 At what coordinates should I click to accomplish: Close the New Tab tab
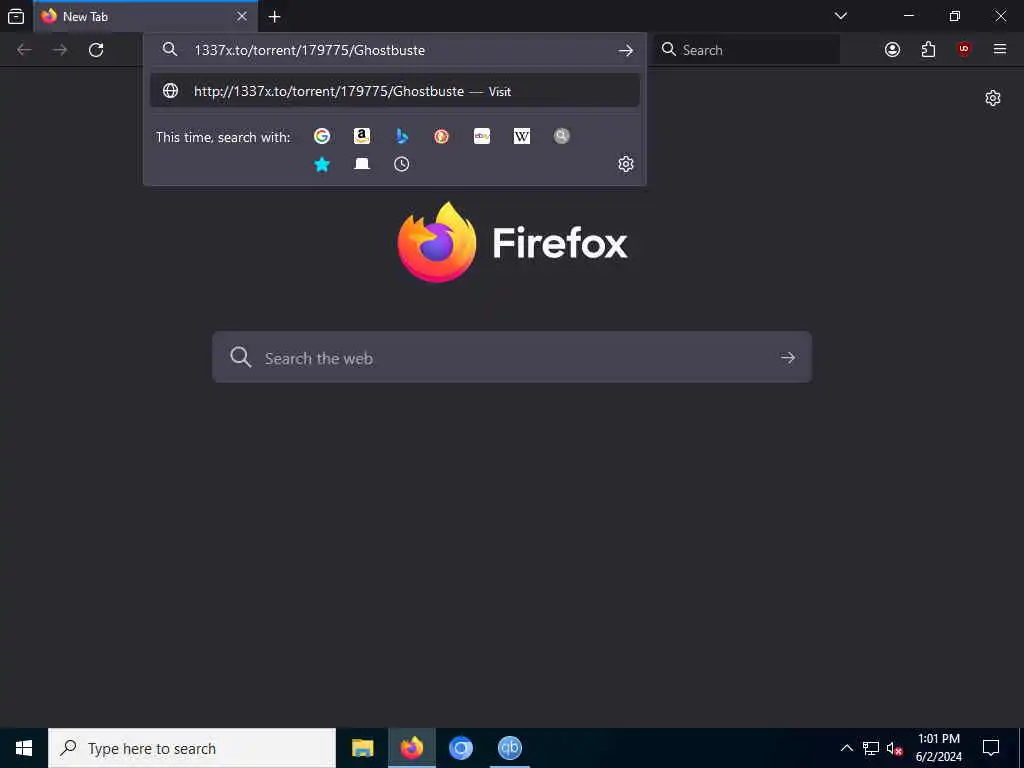click(x=242, y=16)
